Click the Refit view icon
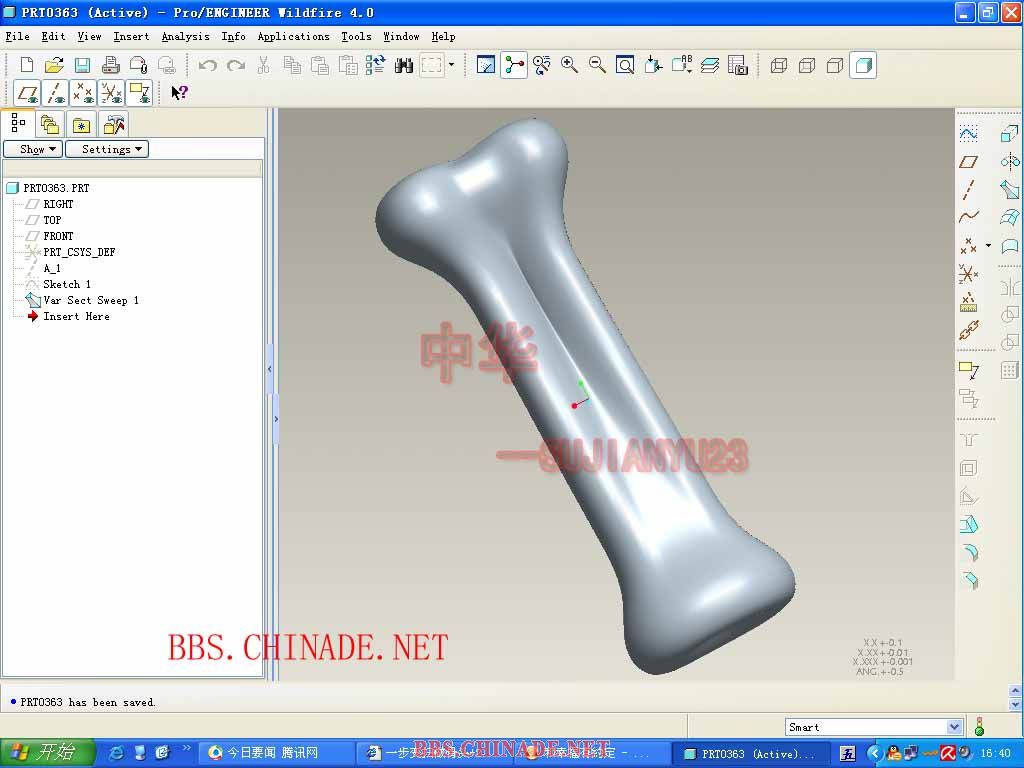 coord(625,65)
